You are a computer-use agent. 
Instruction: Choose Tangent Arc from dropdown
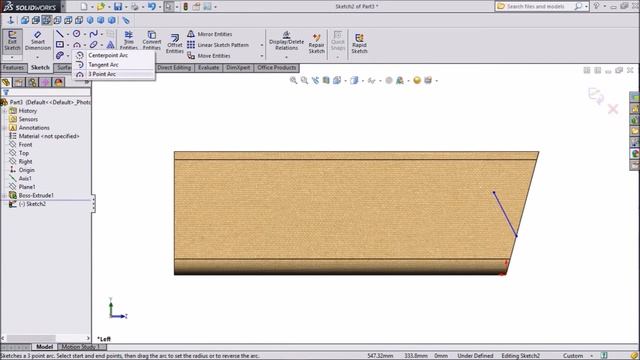coord(113,64)
